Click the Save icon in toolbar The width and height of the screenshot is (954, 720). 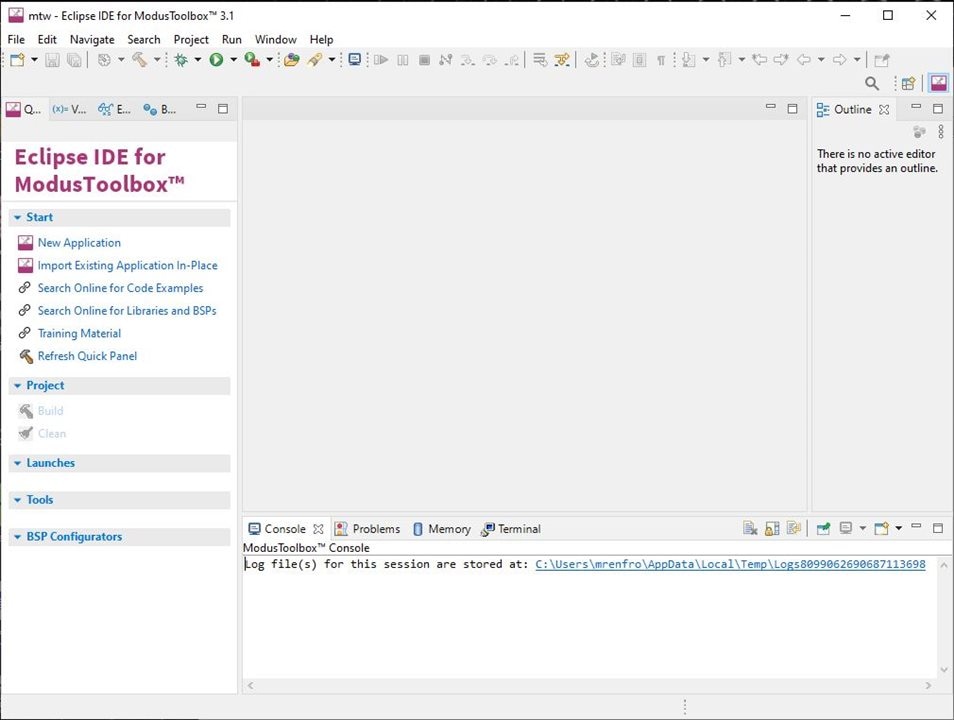(52, 60)
